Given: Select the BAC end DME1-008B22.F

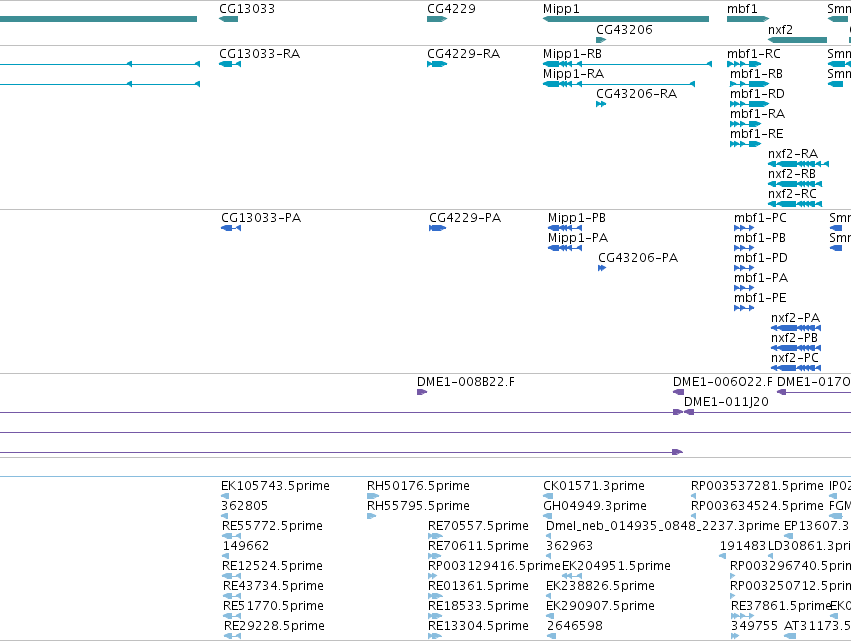Looking at the screenshot, I should click(422, 392).
